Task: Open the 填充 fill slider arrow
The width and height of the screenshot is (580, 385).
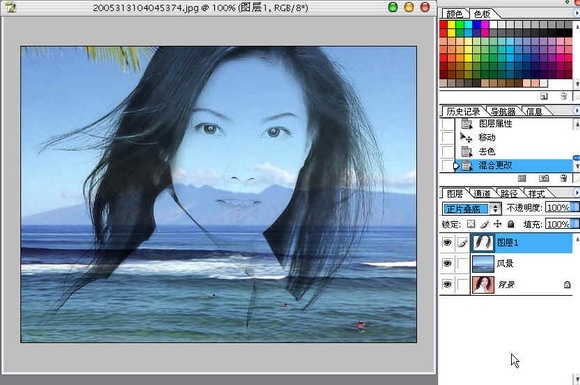Action: pyautogui.click(x=574, y=224)
